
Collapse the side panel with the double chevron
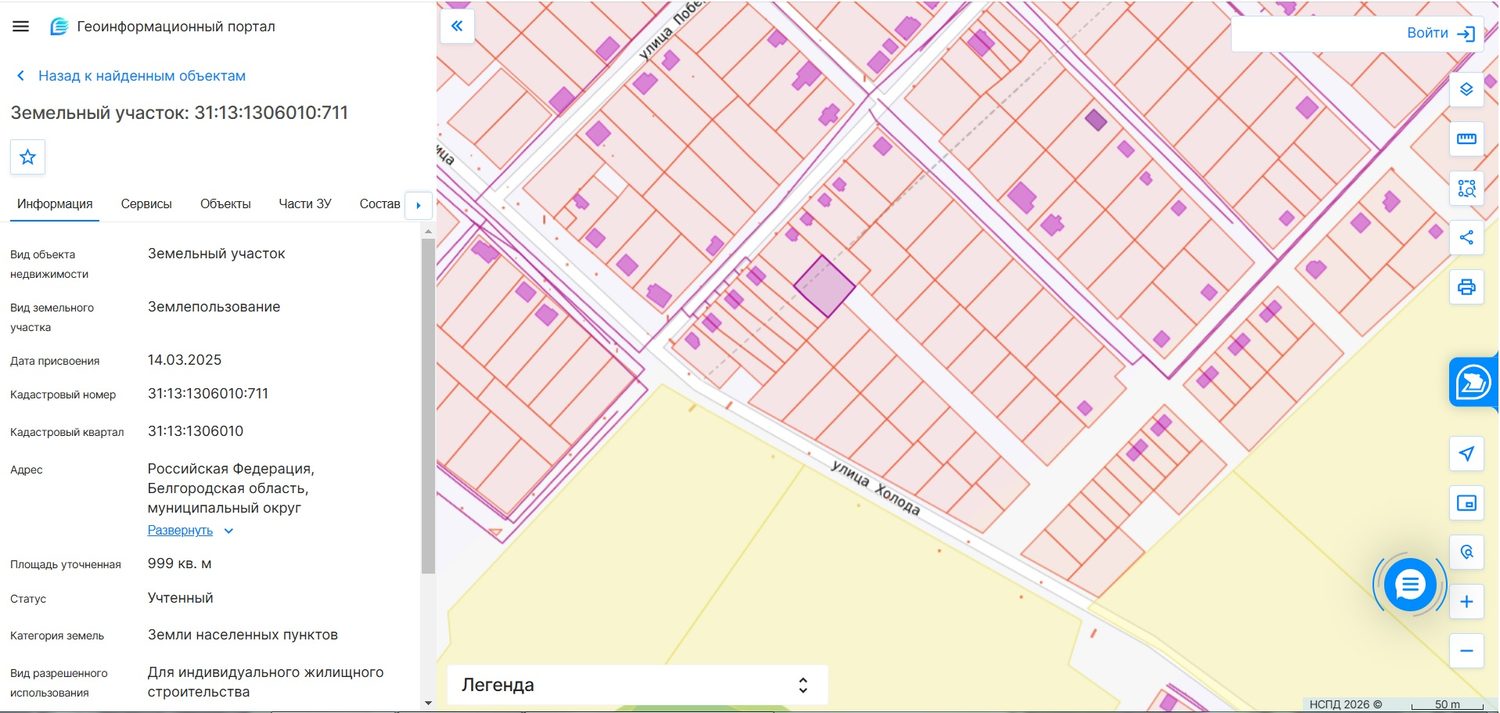(457, 26)
